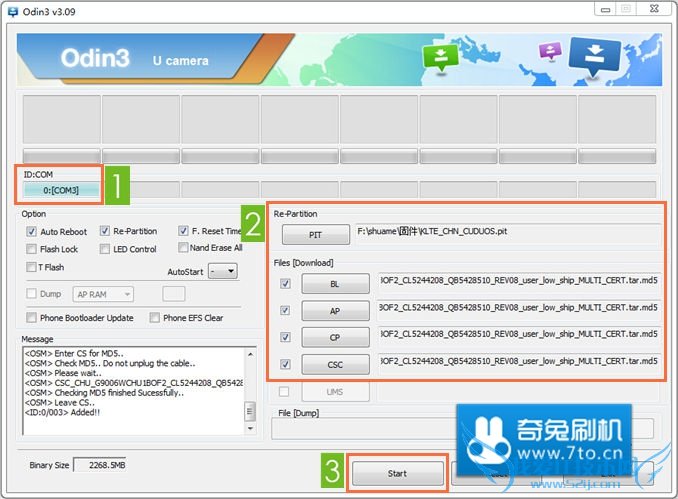The image size is (678, 499).
Task: Open the AutoStart dropdown
Action: [x=223, y=271]
